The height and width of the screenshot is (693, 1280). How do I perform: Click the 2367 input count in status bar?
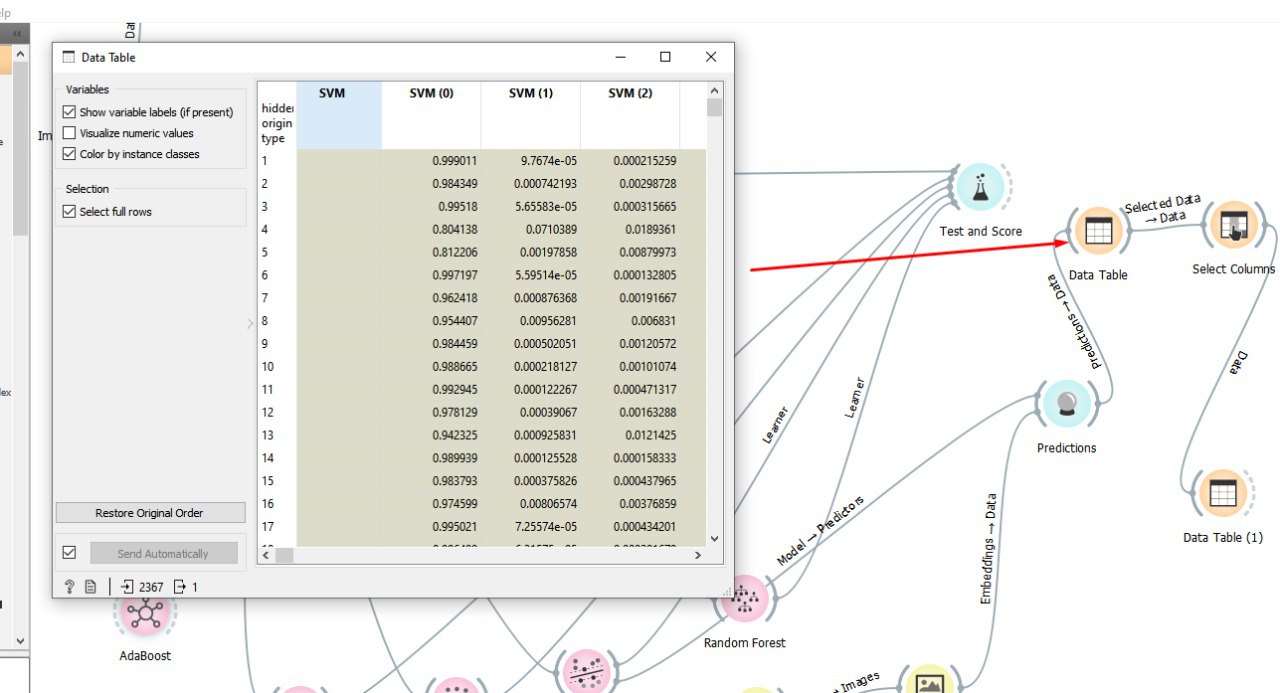coord(151,587)
